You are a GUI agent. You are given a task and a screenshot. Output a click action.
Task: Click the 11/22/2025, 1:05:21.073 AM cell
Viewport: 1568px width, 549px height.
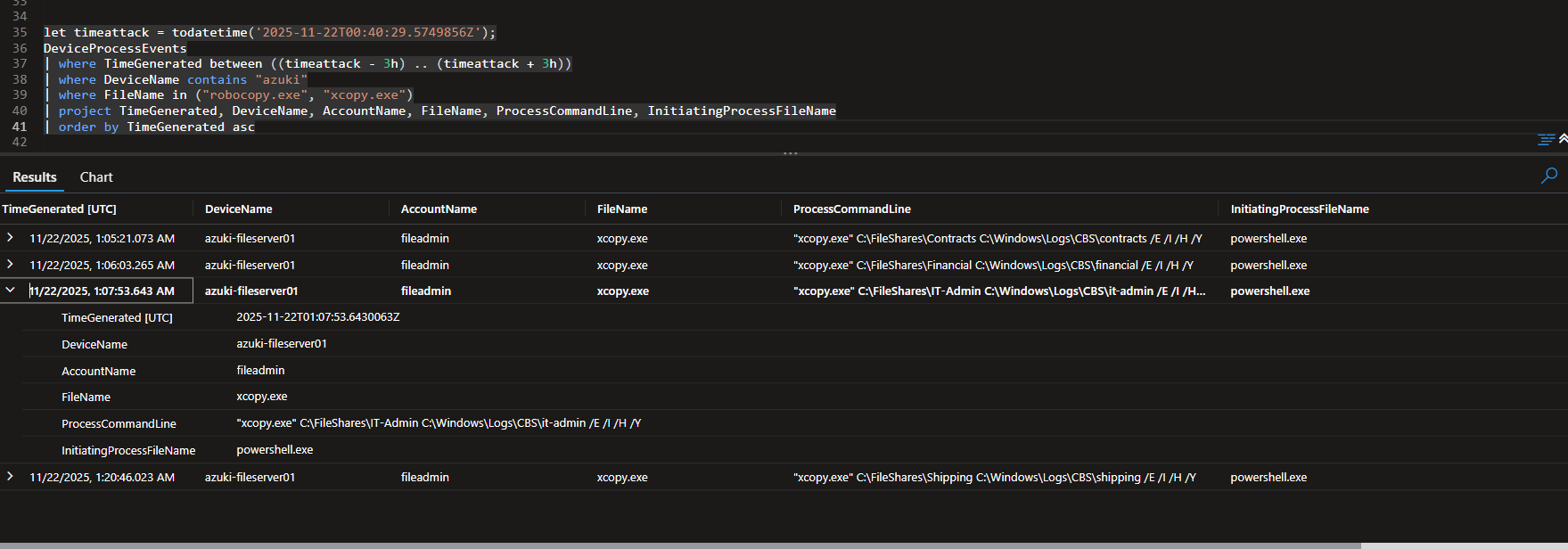102,238
